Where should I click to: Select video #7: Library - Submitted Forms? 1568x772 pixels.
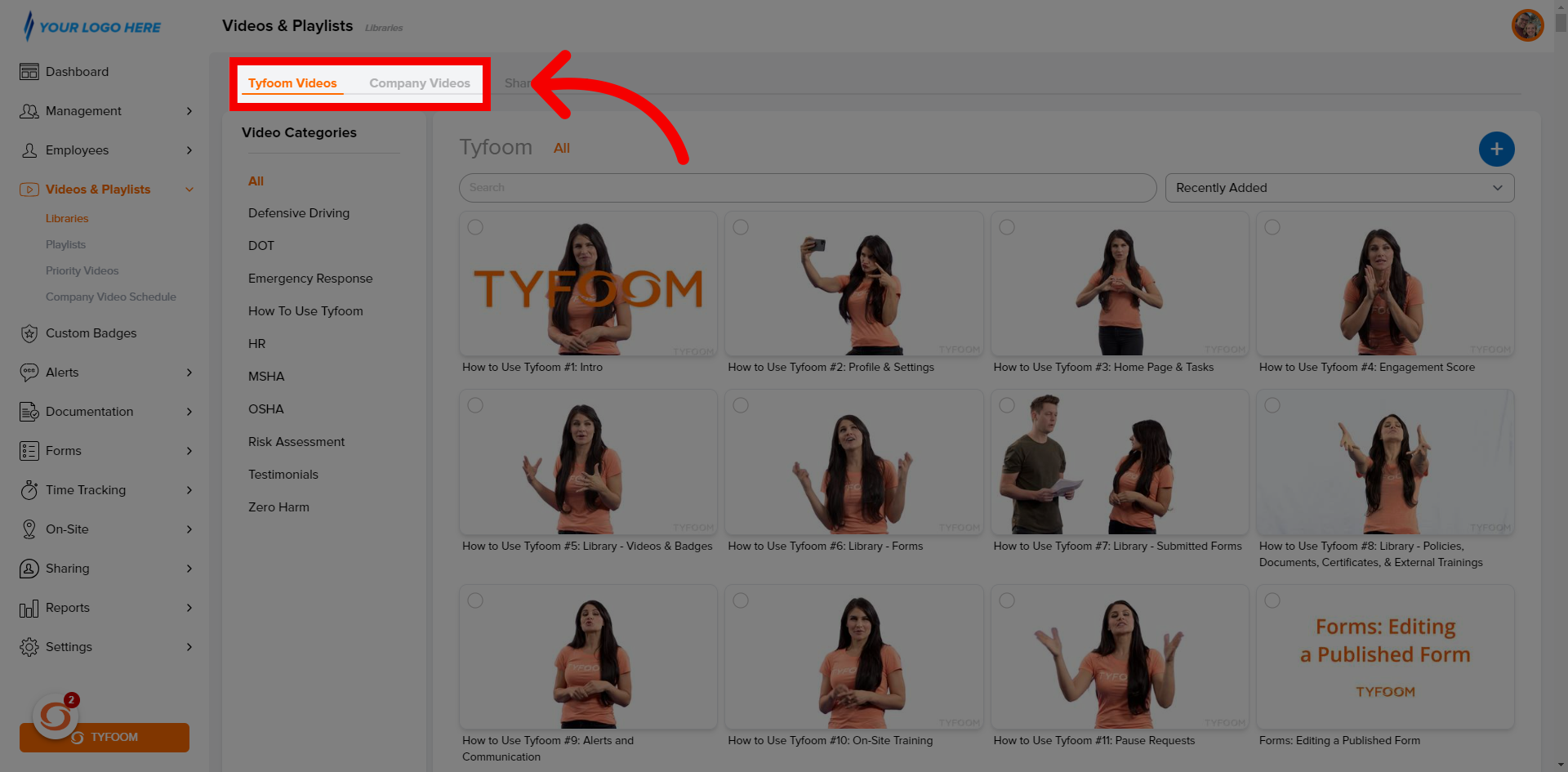click(x=1007, y=405)
